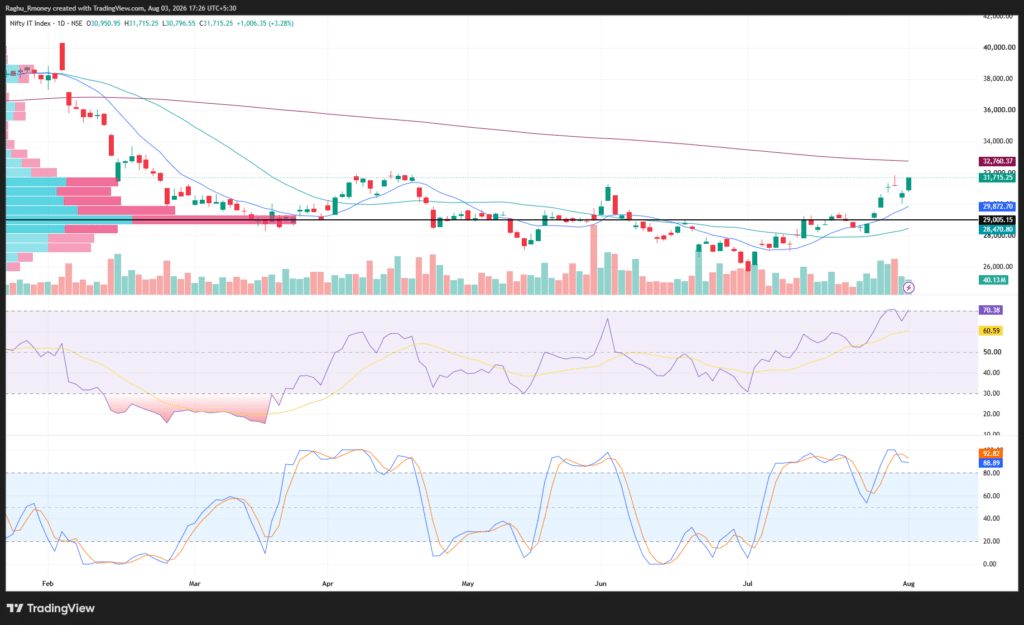This screenshot has height=625, width=1024.
Task: Select the blue 29,872.70 price label
Action: tap(997, 206)
